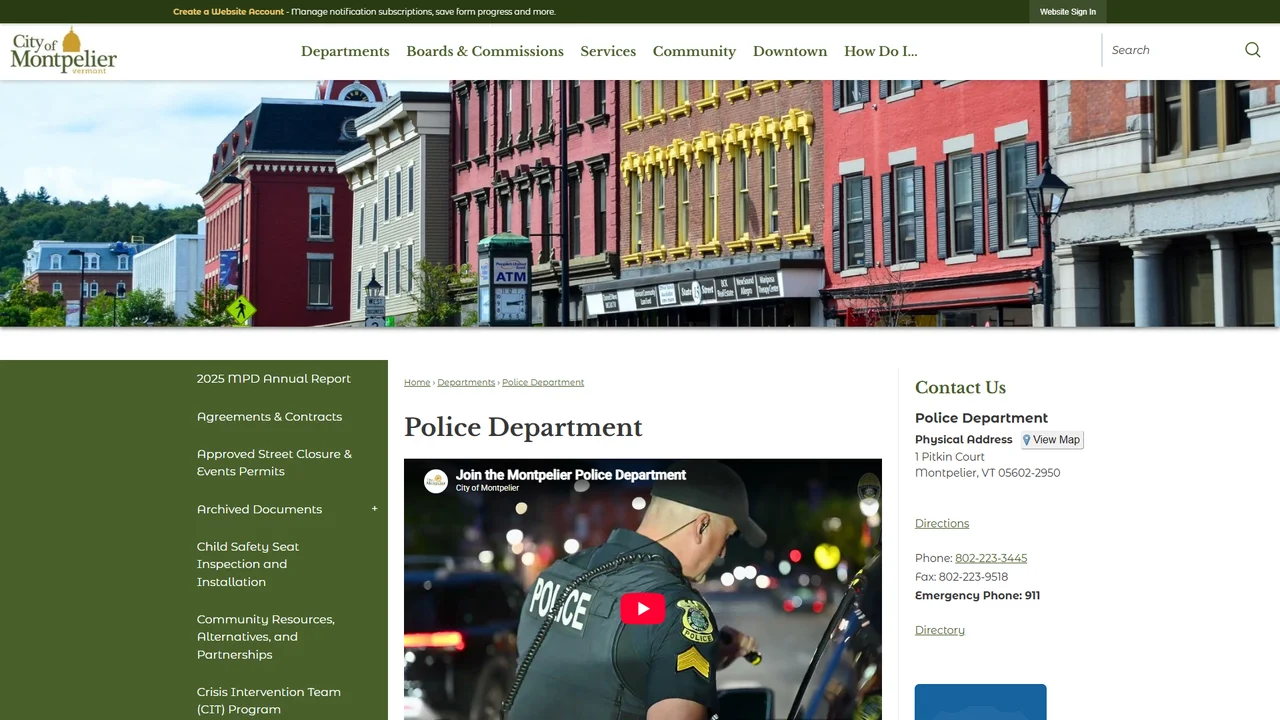Image resolution: width=1280 pixels, height=720 pixels.
Task: Click the Emergency Phone: 911 text
Action: [977, 595]
